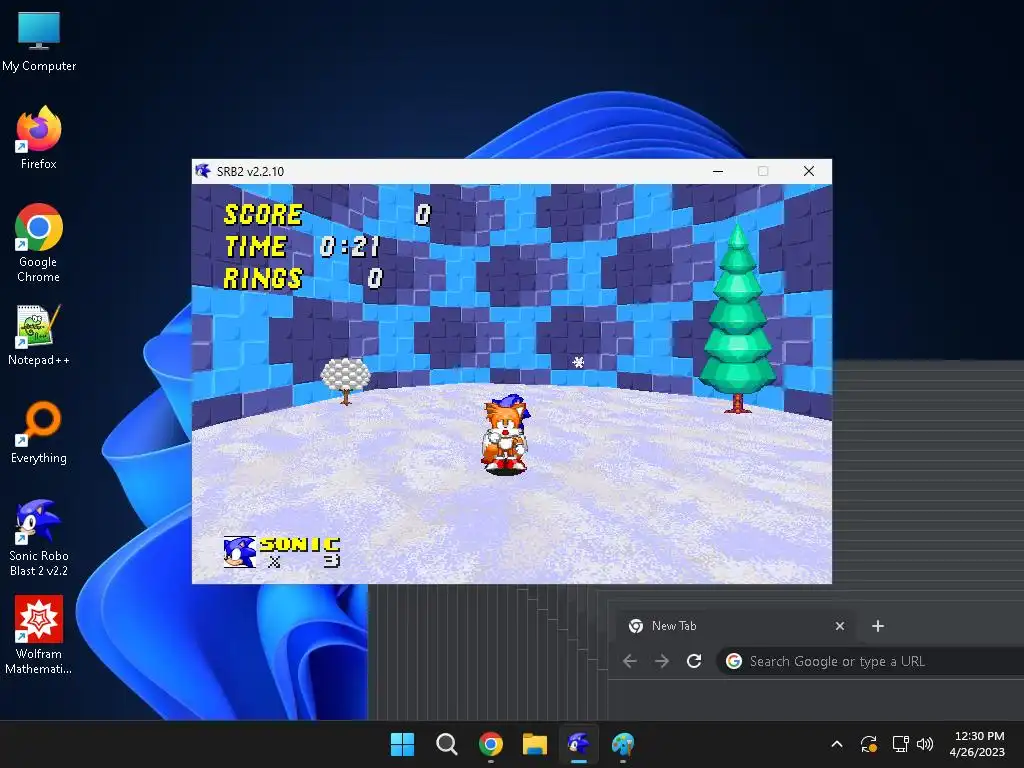This screenshot has height=768, width=1024.
Task: Close the SRB2 v2.2.10 window
Action: 808,171
